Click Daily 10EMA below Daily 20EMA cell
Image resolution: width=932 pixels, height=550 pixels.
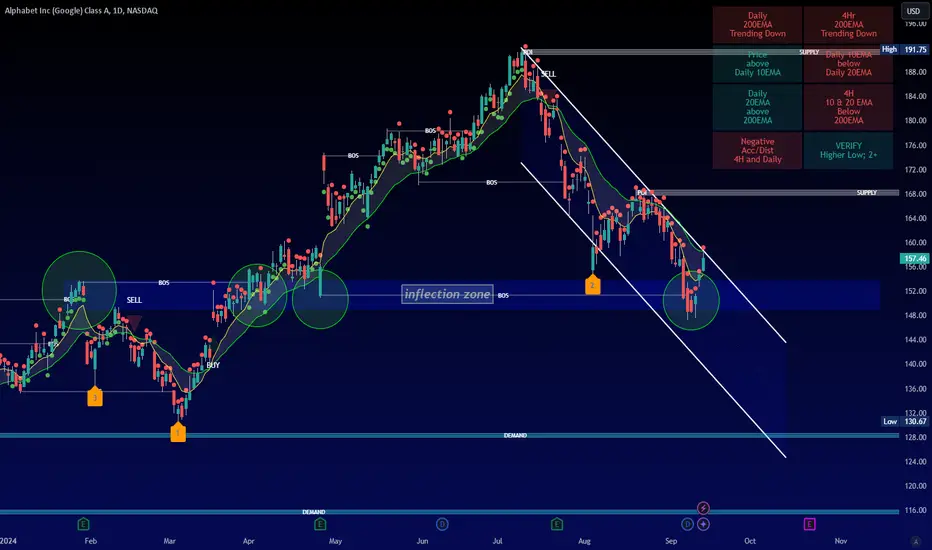coord(848,64)
